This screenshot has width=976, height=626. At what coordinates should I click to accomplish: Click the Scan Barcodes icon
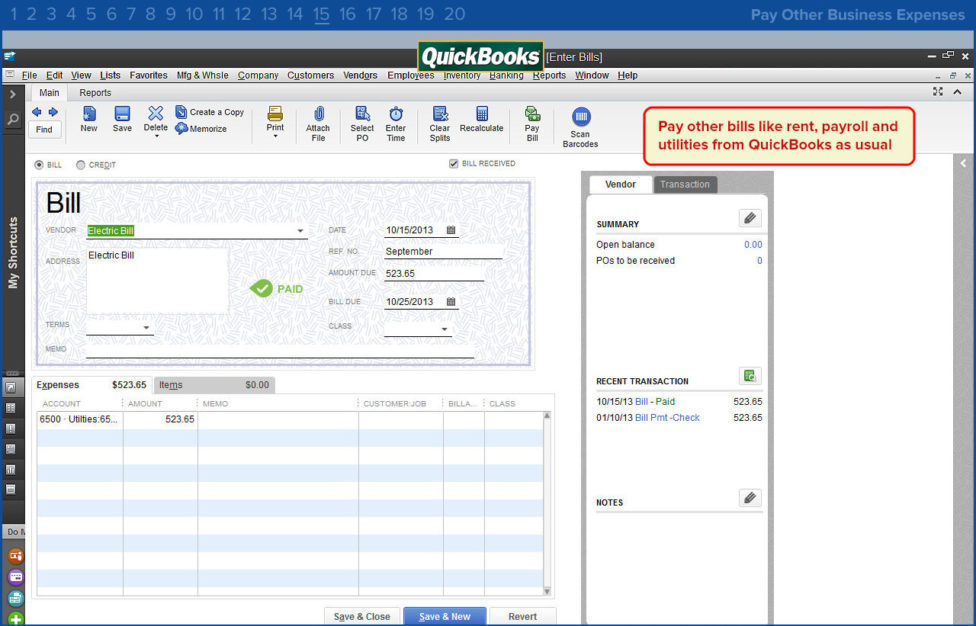pyautogui.click(x=581, y=117)
